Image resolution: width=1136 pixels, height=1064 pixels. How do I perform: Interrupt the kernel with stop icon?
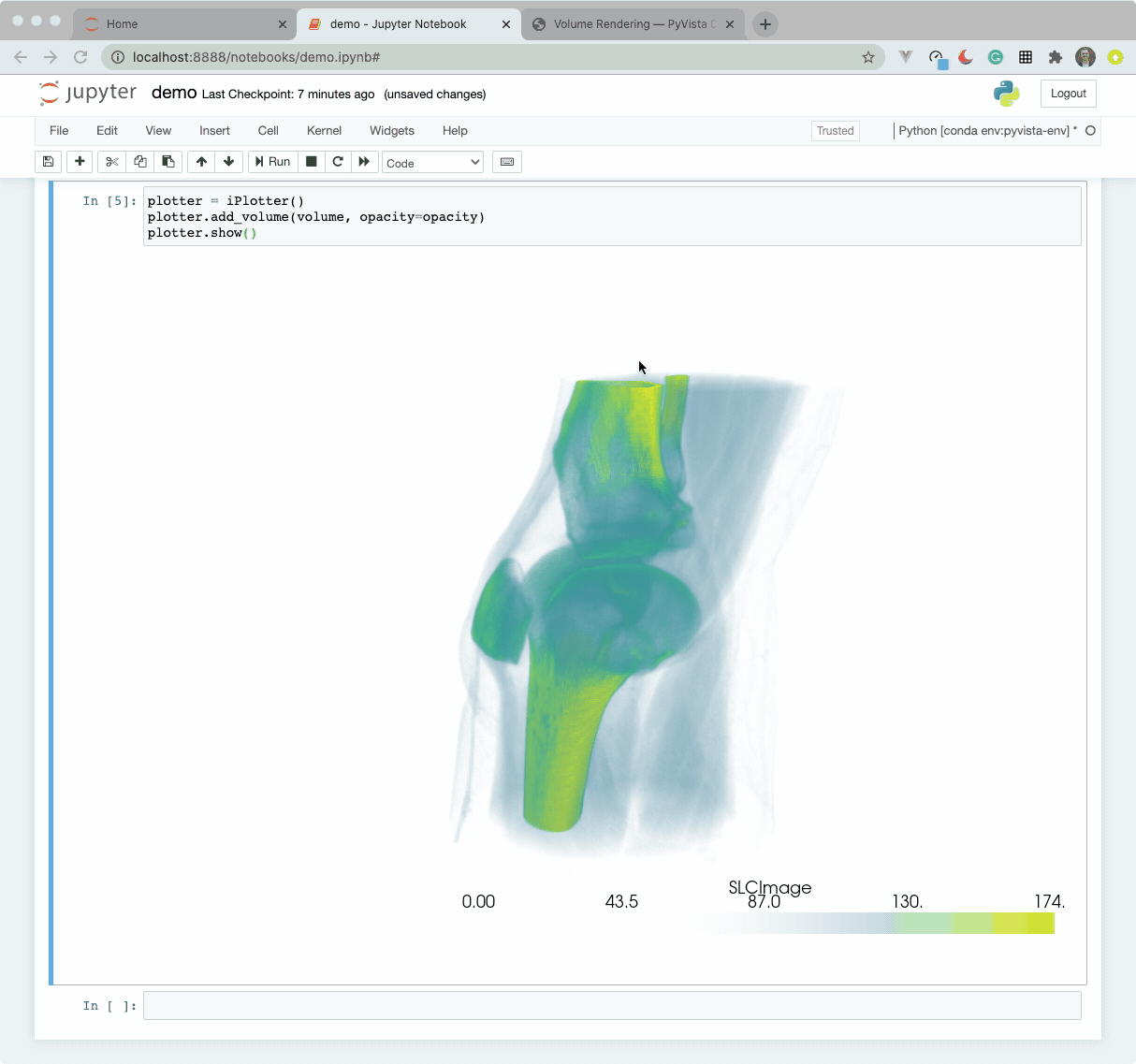coord(312,162)
